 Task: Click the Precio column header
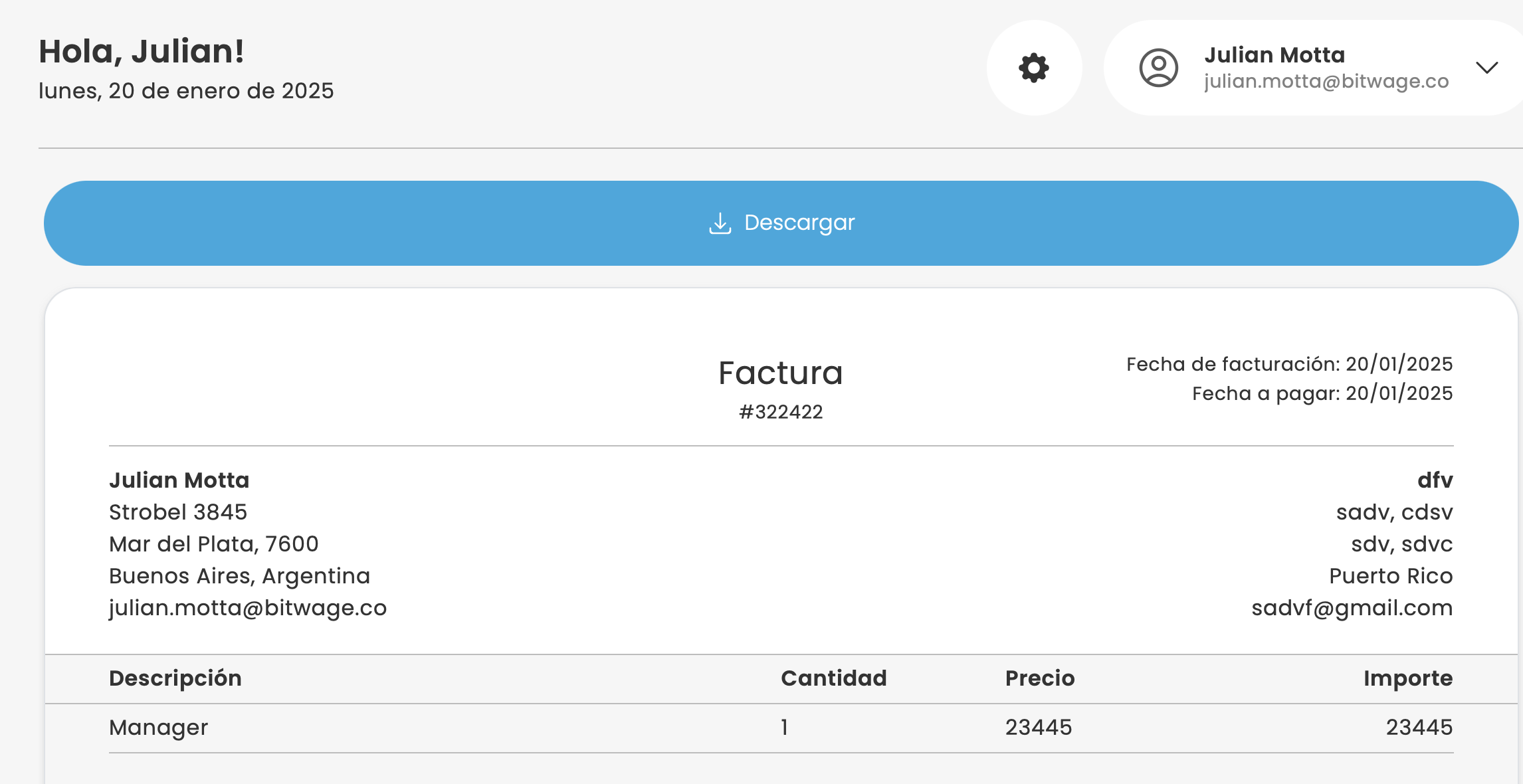[x=1039, y=678]
